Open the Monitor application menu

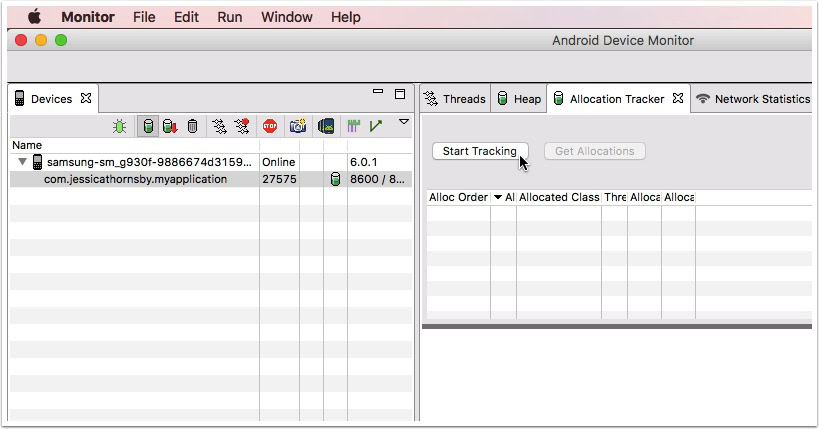pyautogui.click(x=88, y=17)
